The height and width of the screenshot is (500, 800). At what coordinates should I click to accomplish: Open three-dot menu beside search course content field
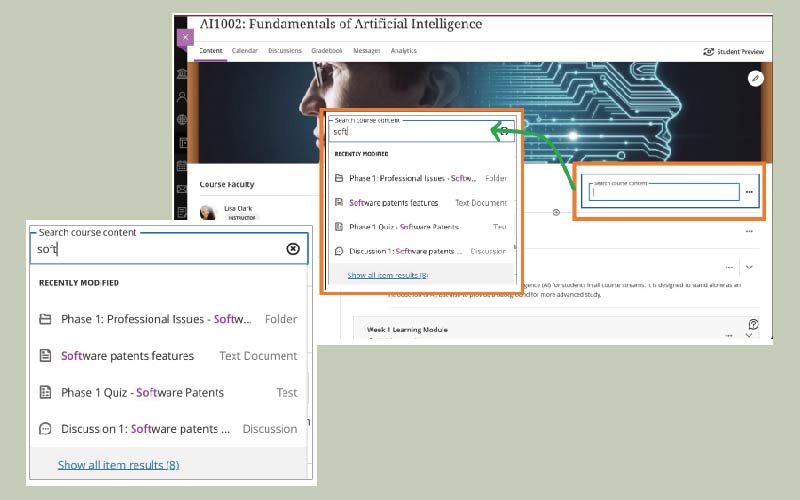point(749,191)
